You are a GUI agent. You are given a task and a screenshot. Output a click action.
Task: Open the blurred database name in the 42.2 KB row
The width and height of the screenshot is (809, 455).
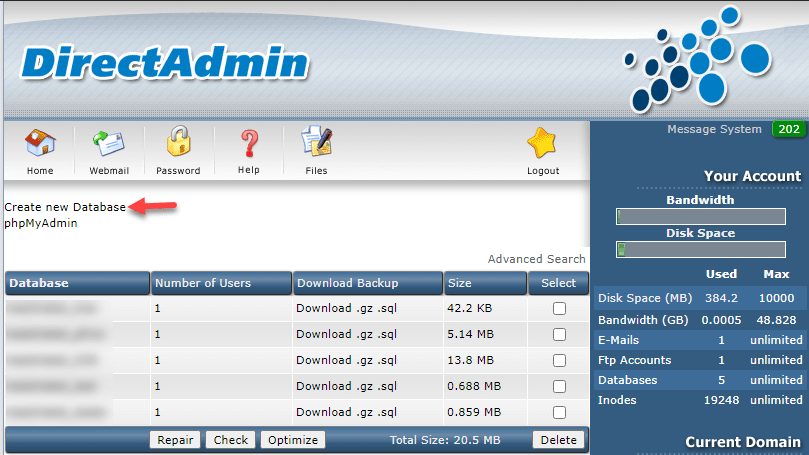pyautogui.click(x=52, y=308)
